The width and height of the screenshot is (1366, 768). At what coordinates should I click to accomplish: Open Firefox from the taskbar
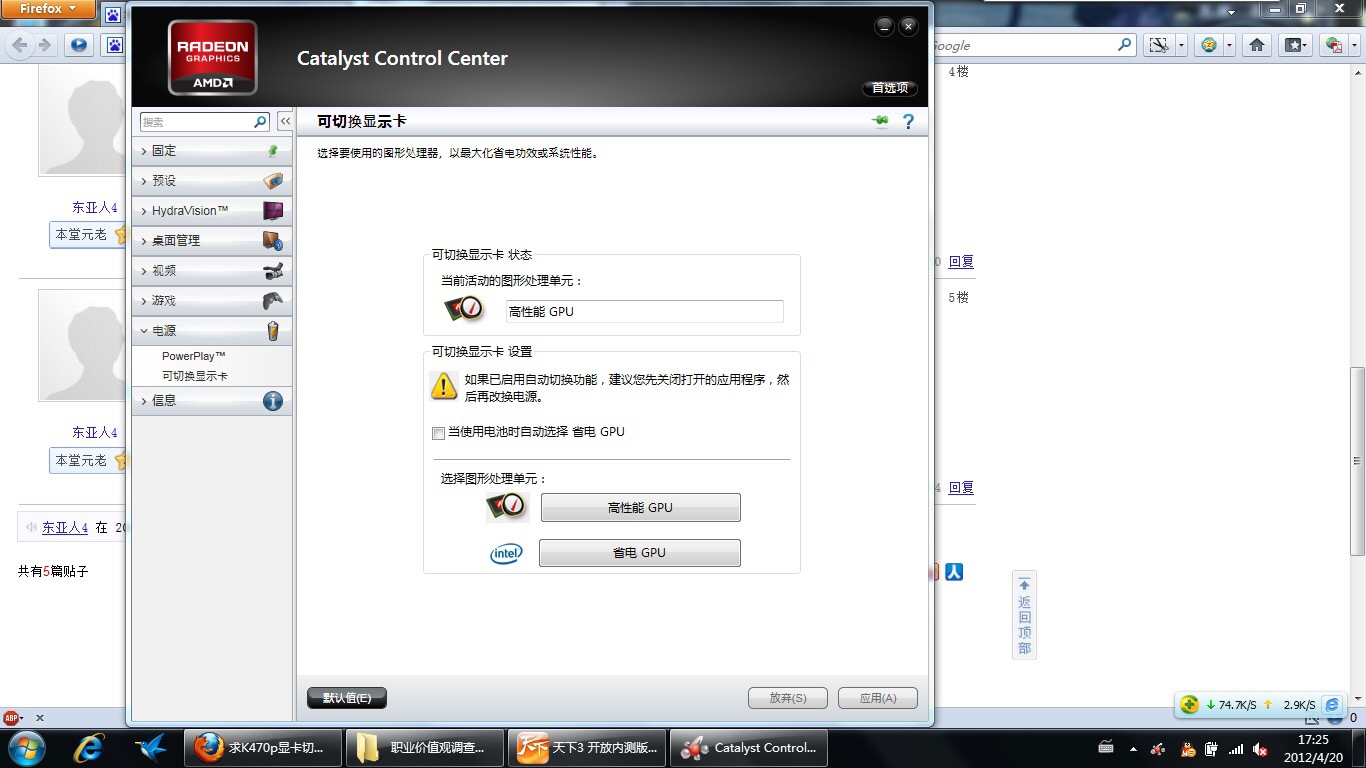[264, 747]
